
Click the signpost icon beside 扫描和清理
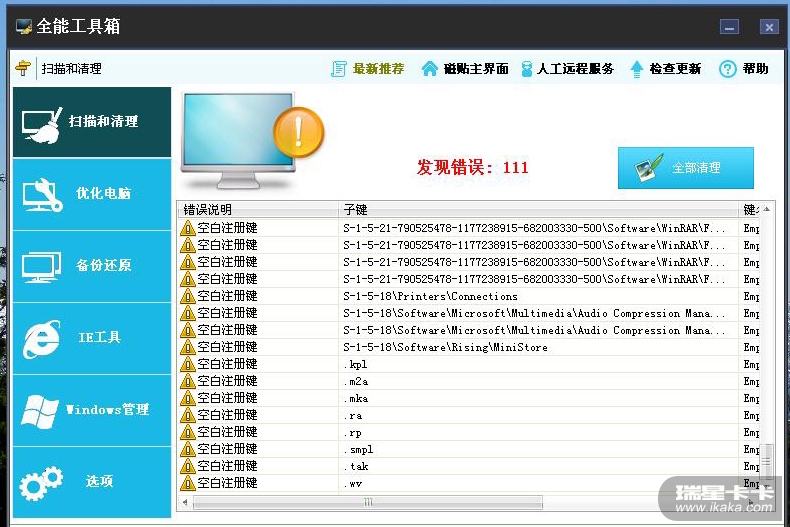coord(23,68)
